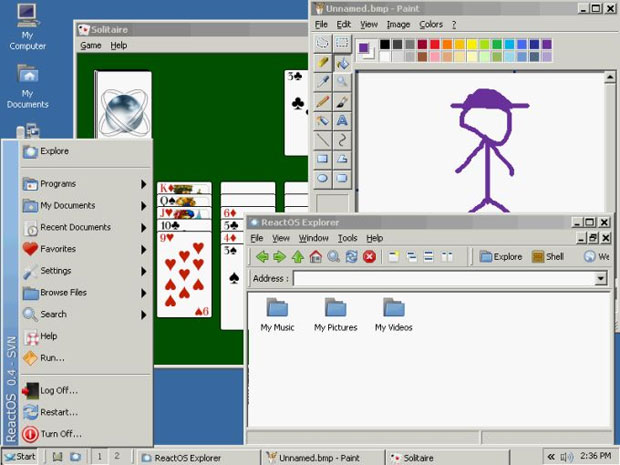Click Run... in the Start menu
Image resolution: width=620 pixels, height=465 pixels.
(x=51, y=357)
